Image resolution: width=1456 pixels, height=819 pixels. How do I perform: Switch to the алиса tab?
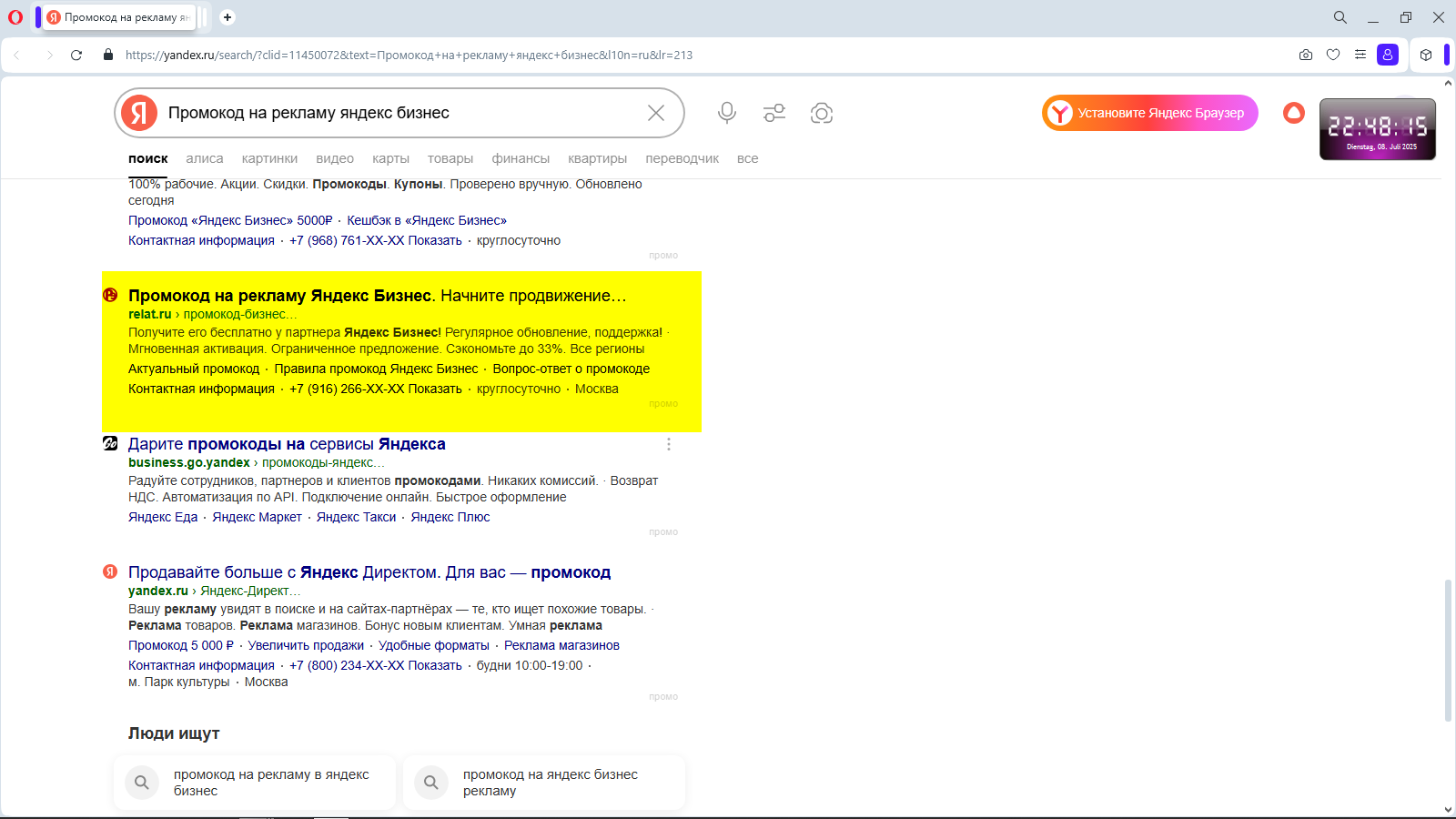pos(205,158)
